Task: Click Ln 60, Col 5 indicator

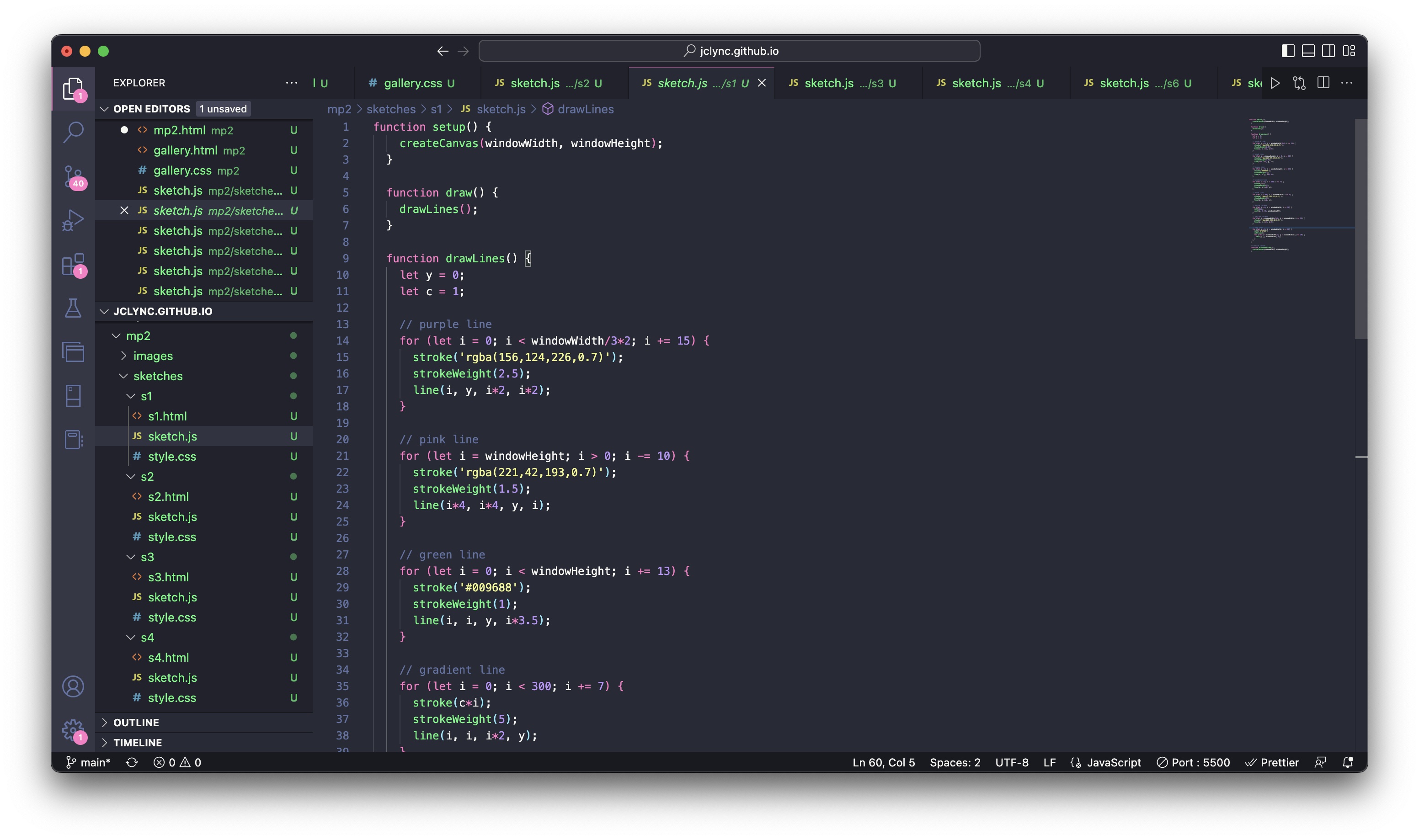Action: pos(884,762)
